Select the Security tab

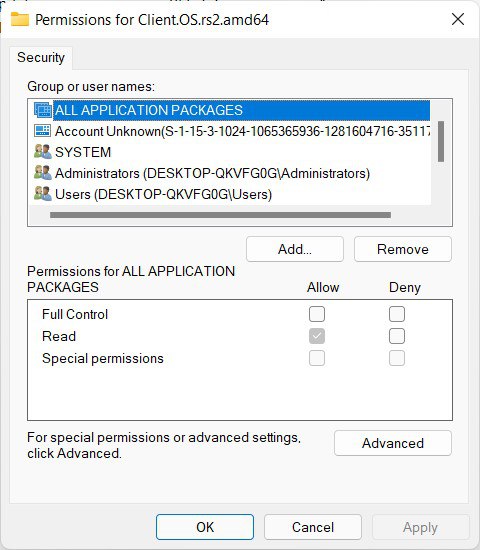41,58
